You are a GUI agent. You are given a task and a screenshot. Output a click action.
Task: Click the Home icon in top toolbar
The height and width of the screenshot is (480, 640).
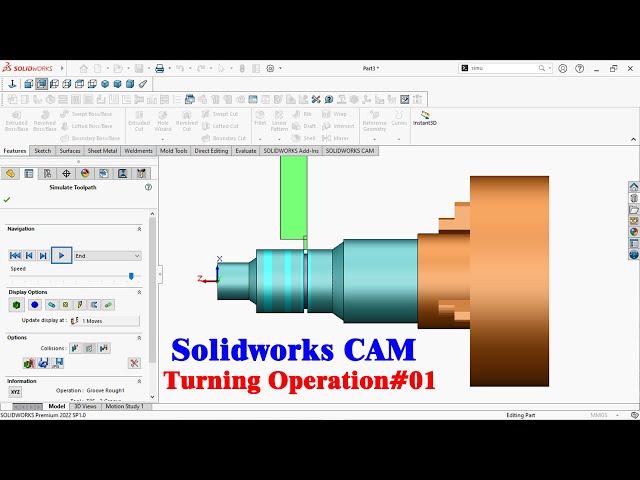click(x=84, y=69)
